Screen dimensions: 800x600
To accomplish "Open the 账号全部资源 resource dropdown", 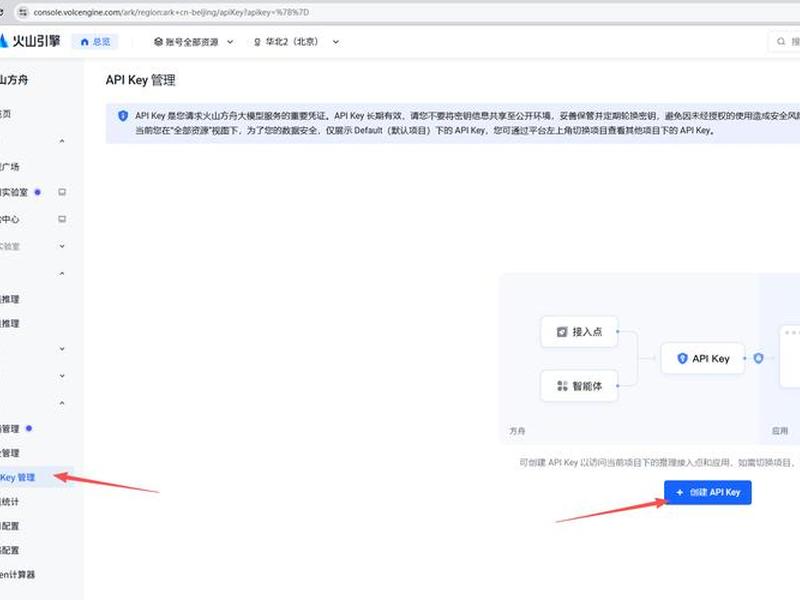I will tap(193, 42).
